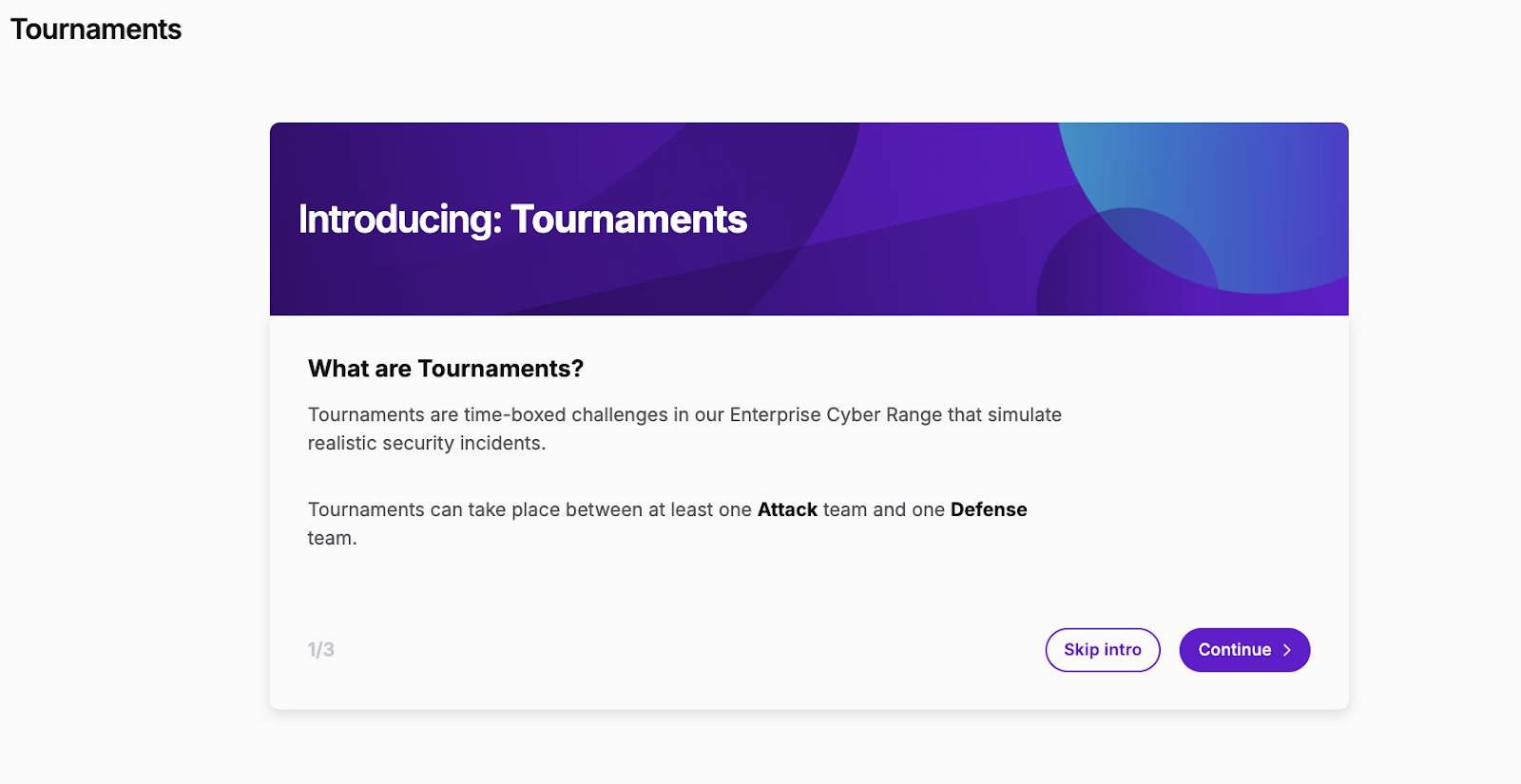Viewport: 1521px width, 784px height.
Task: Click the Continue button
Action: coord(1244,650)
